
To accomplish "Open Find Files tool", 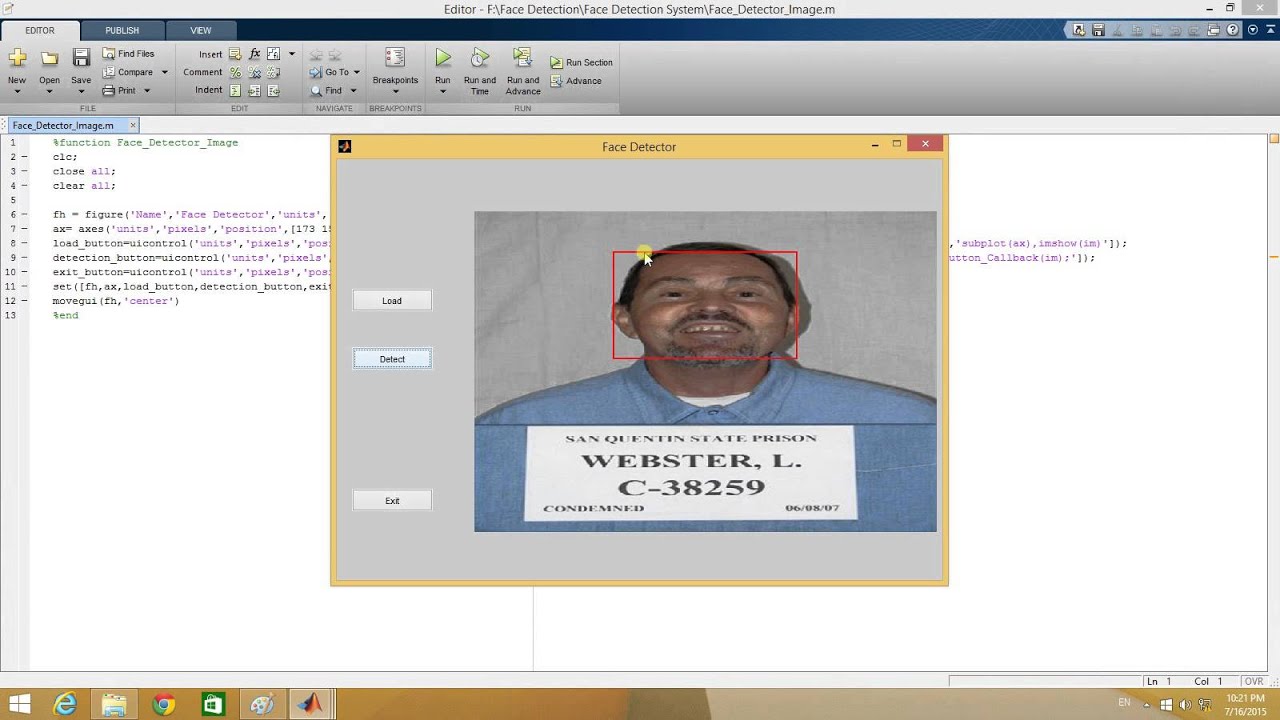I will (x=128, y=54).
